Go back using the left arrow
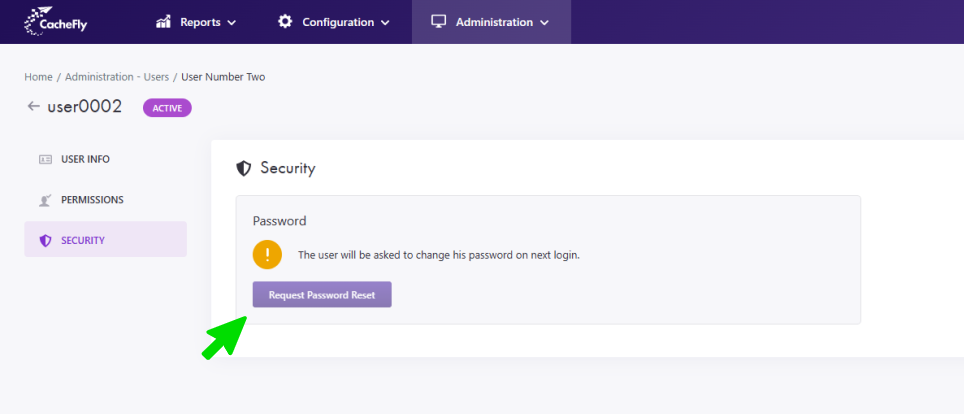964x414 pixels. click(x=34, y=106)
